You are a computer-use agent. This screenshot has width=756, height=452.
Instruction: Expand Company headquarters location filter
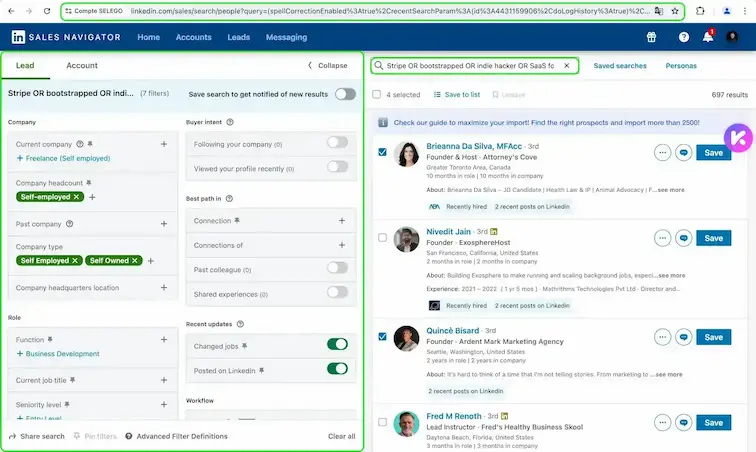[164, 288]
